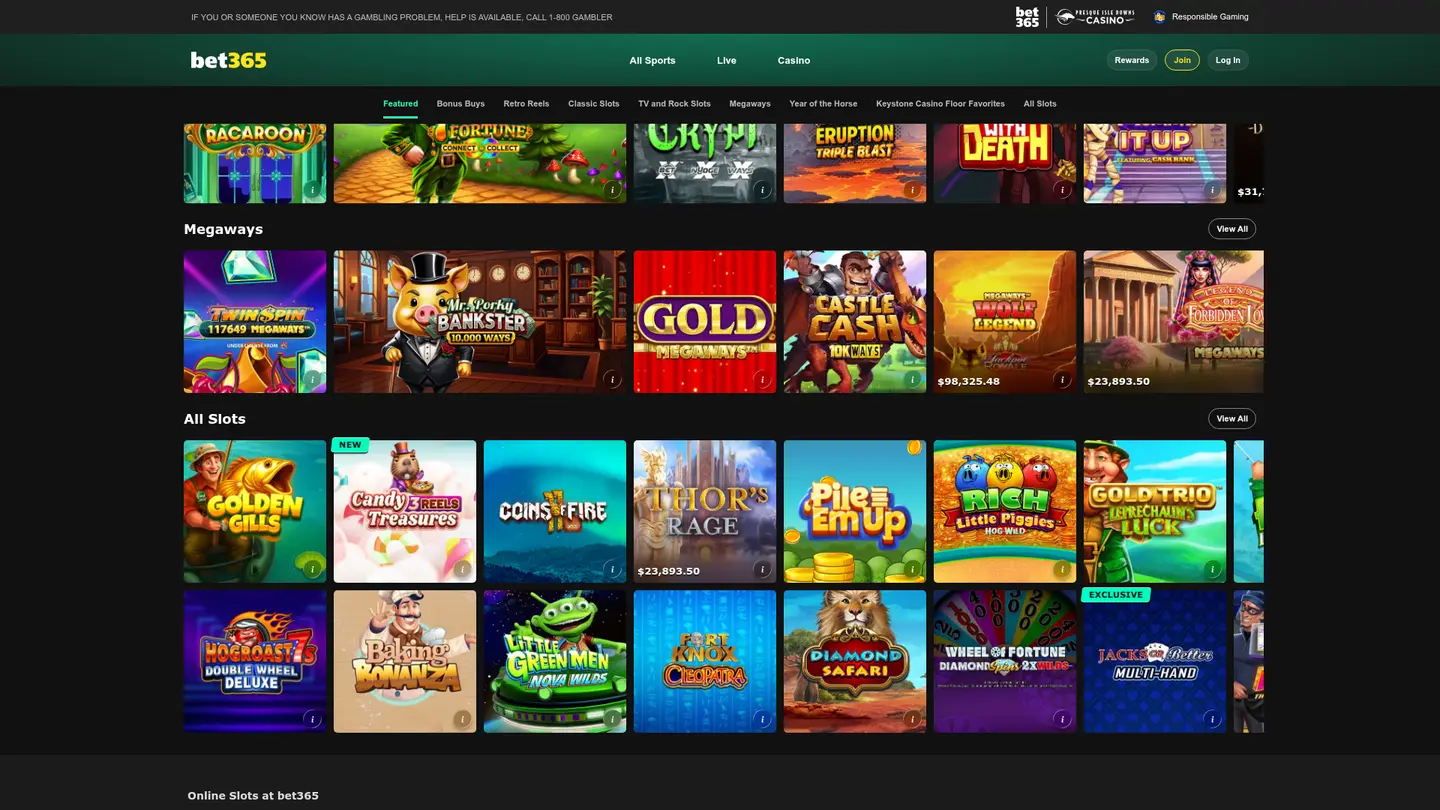Viewport: 1440px width, 810px height.
Task: Open info icon on Eruption Triple Blast tile
Action: 912,189
